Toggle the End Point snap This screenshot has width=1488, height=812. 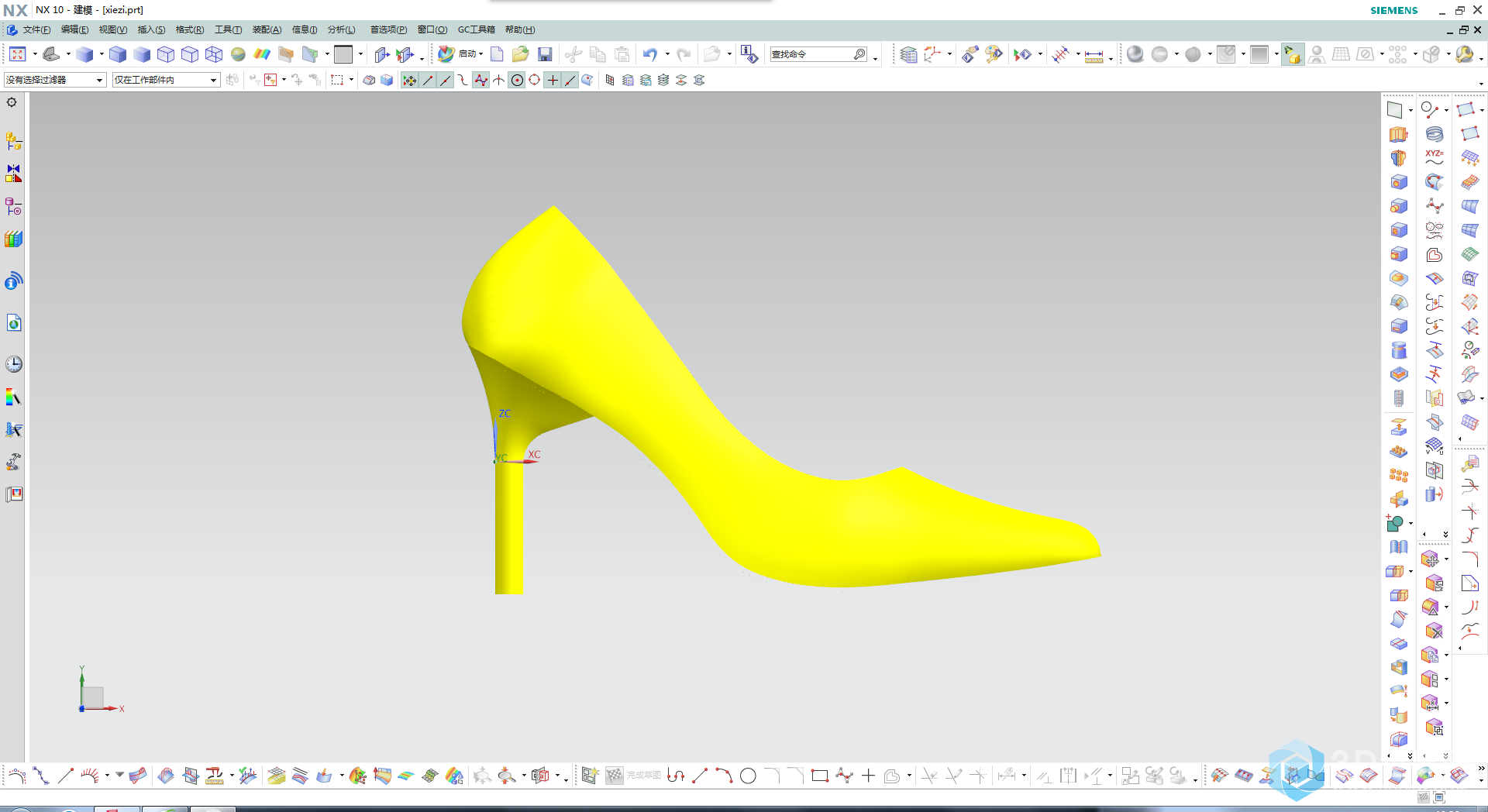click(427, 80)
